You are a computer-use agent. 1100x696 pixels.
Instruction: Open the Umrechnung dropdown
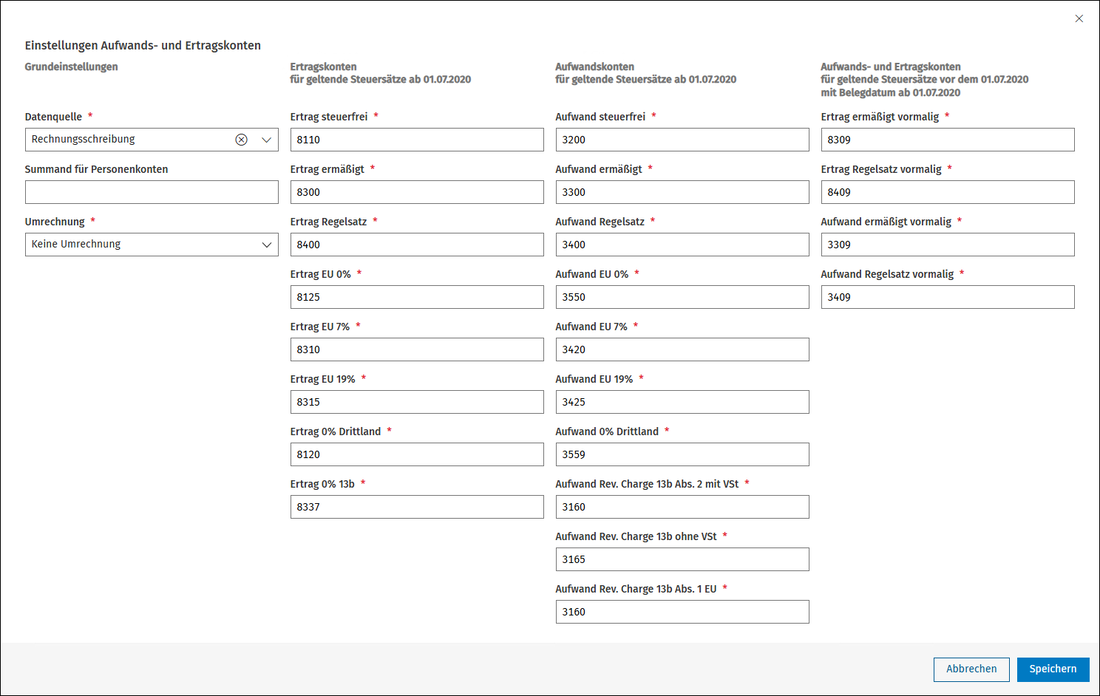tap(152, 244)
